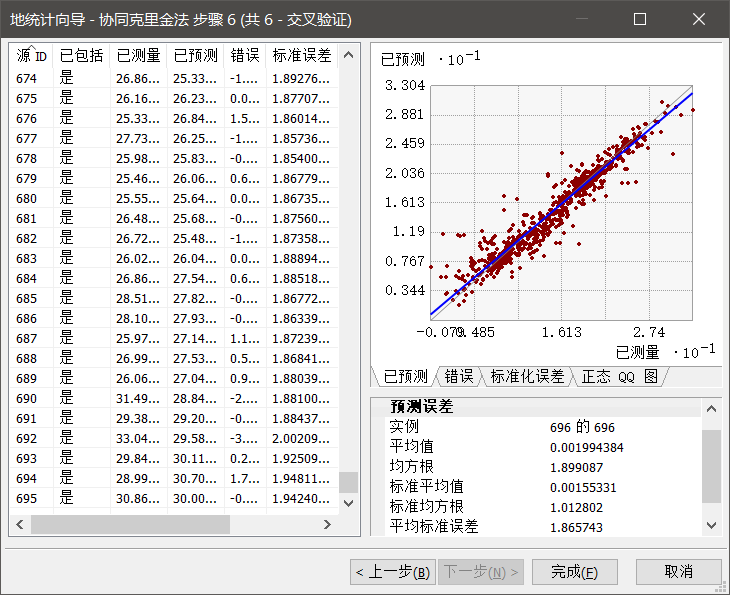Screen dimensions: 730x595
Task: Click predicted value cell 30.70...
Action: click(196, 479)
